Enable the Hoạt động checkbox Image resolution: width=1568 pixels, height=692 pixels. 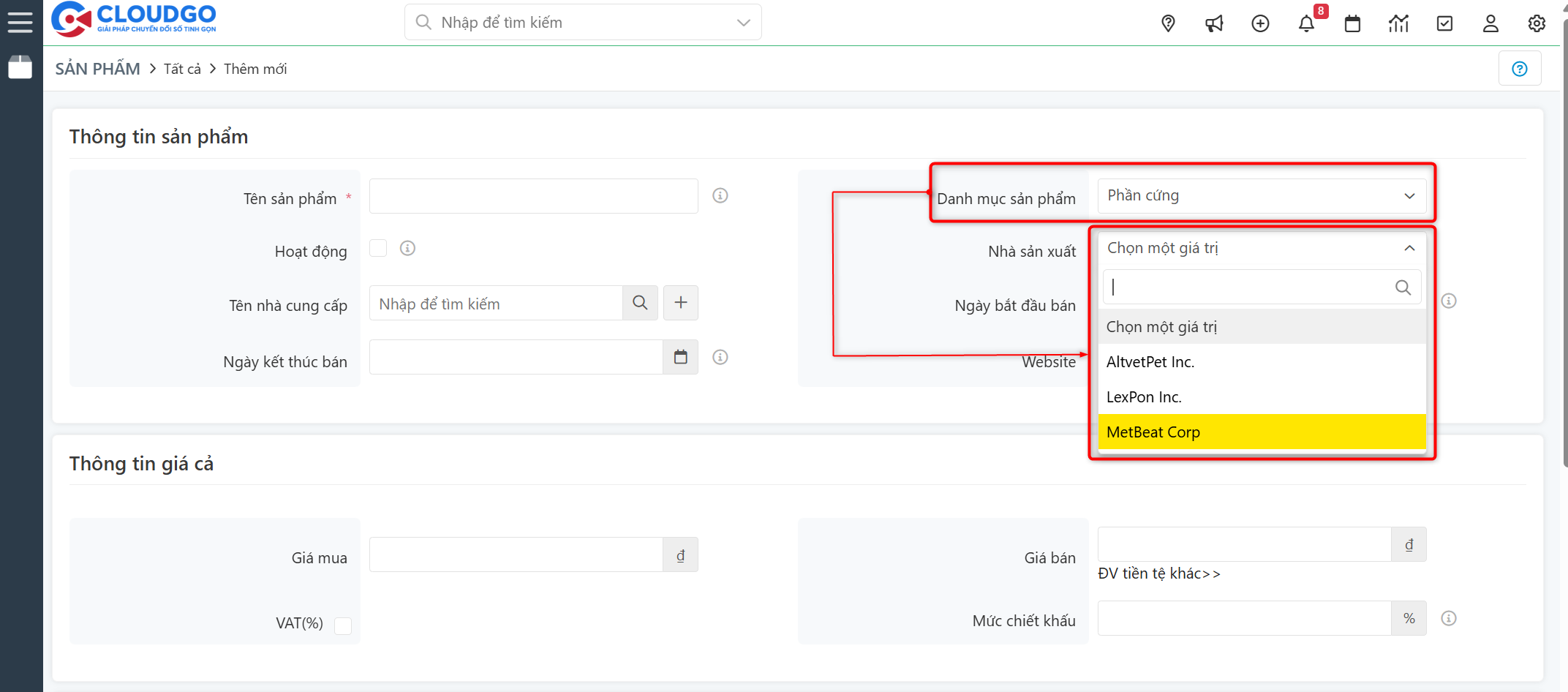(x=378, y=248)
